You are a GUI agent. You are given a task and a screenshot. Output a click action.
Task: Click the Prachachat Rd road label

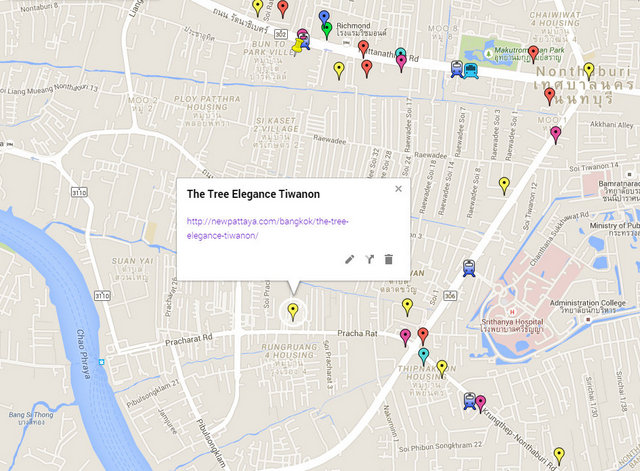coord(189,340)
